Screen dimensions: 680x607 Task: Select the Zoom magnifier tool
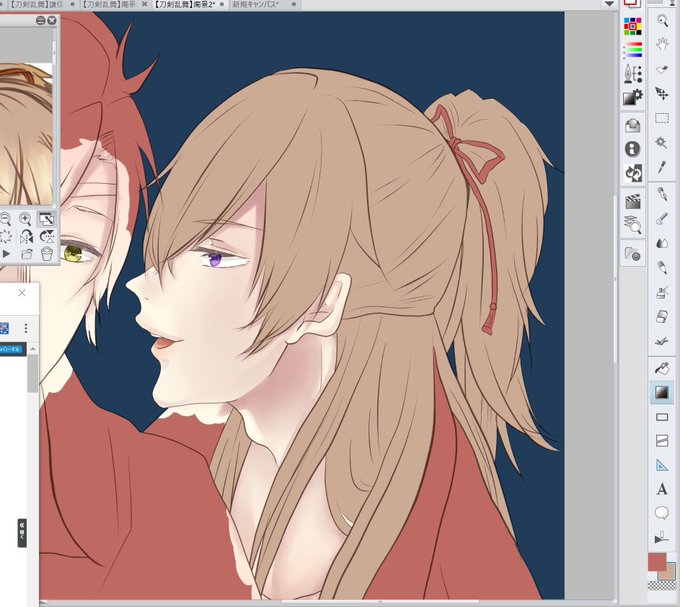[662, 20]
